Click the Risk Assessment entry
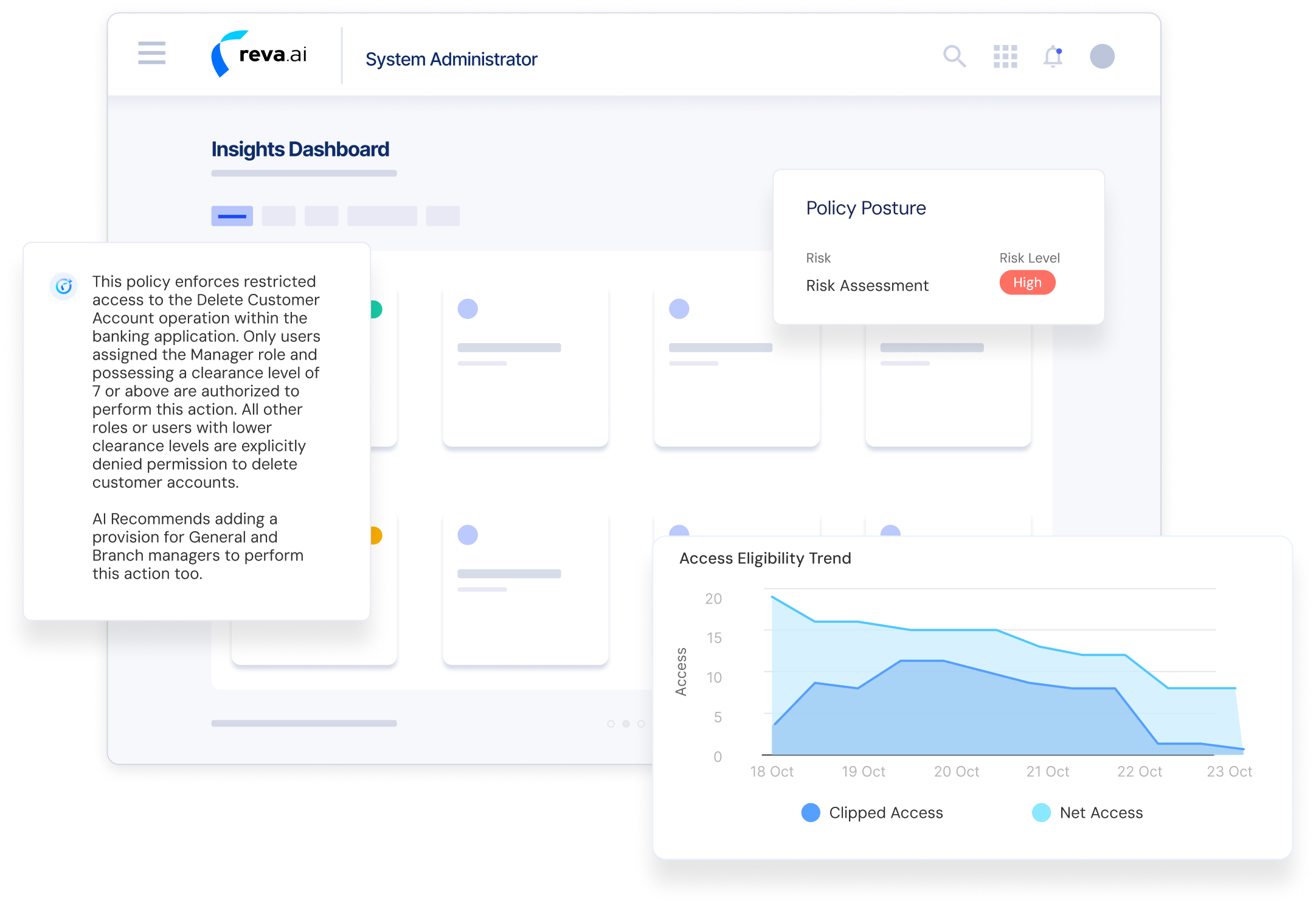 [867, 286]
